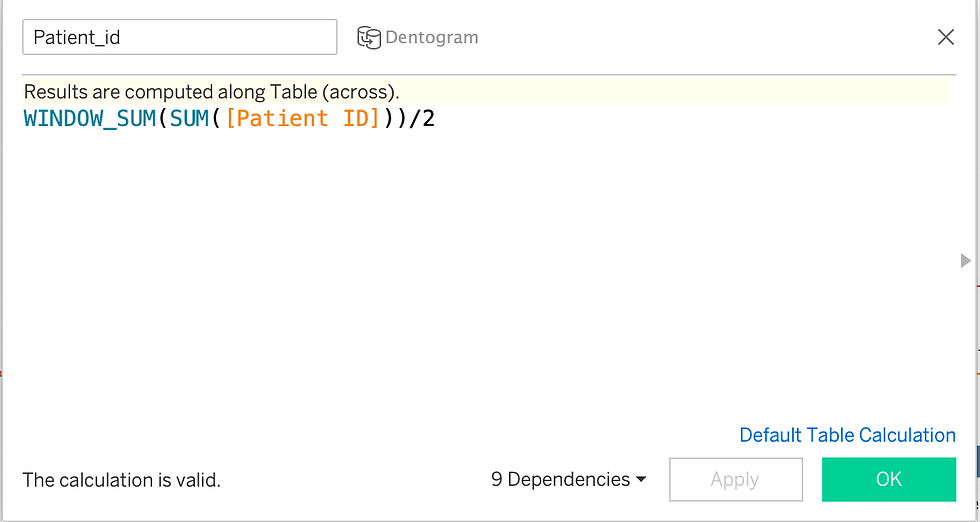The image size is (980, 522).
Task: Focus the Patient_id calculation name field
Action: coord(180,37)
